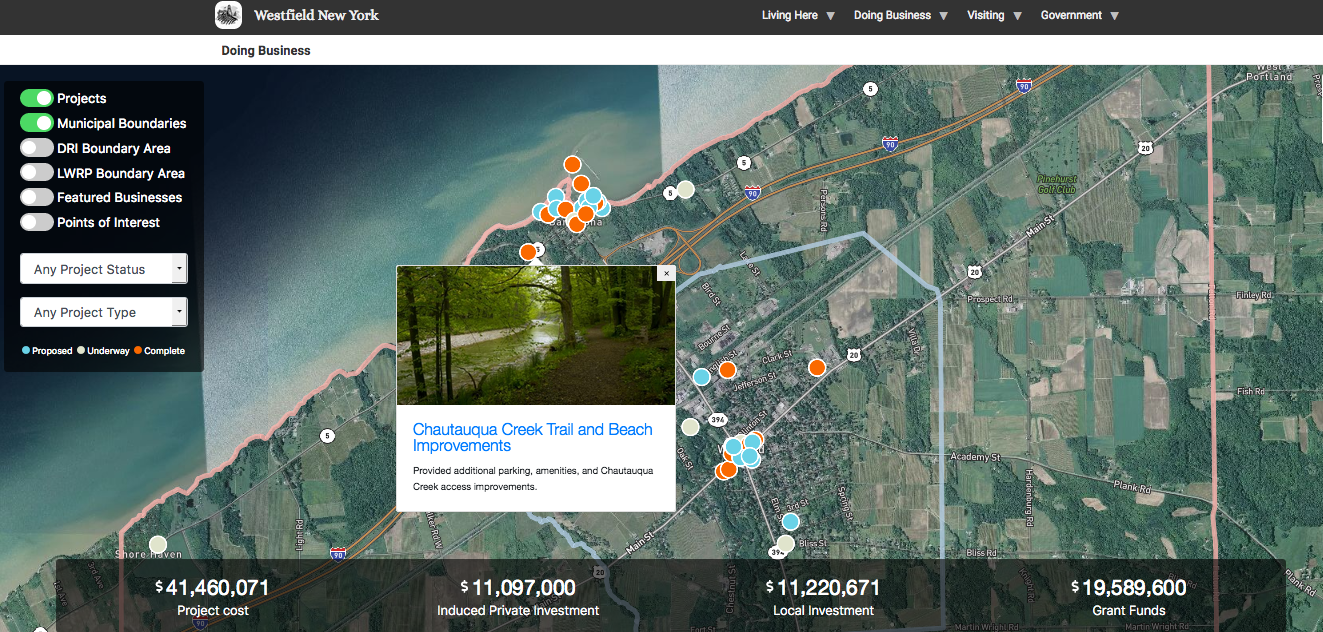Select the gray Underway marker at Bliss St
This screenshot has height=632, width=1323.
click(x=786, y=543)
